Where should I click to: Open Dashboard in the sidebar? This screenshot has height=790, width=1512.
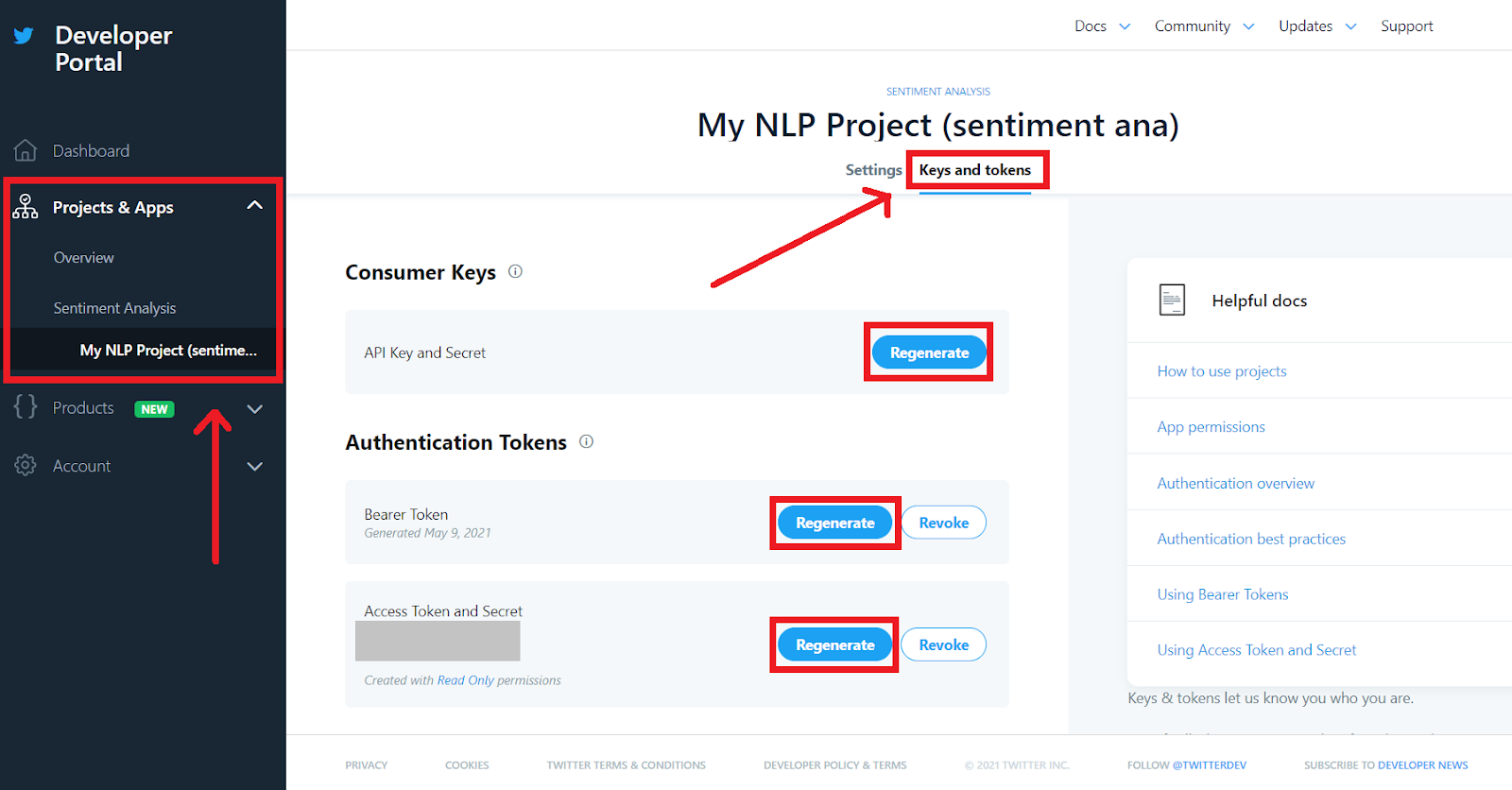pyautogui.click(x=91, y=151)
